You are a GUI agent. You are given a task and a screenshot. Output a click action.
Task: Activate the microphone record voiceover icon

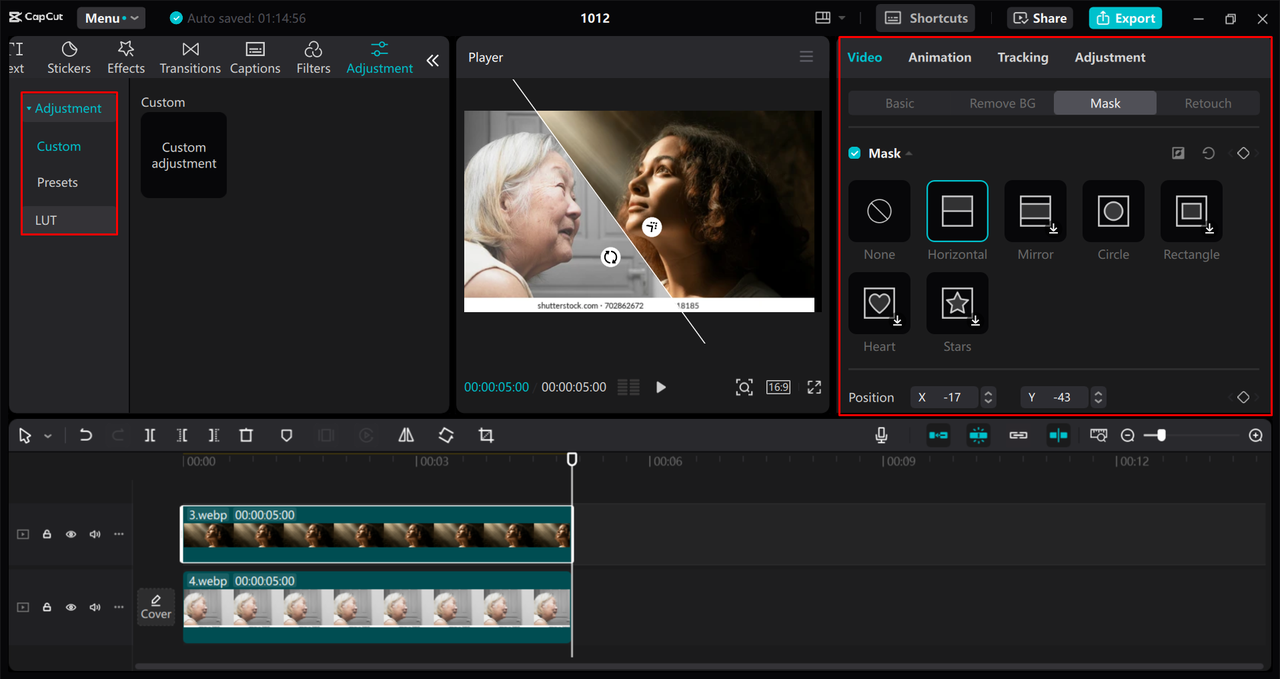[881, 435]
